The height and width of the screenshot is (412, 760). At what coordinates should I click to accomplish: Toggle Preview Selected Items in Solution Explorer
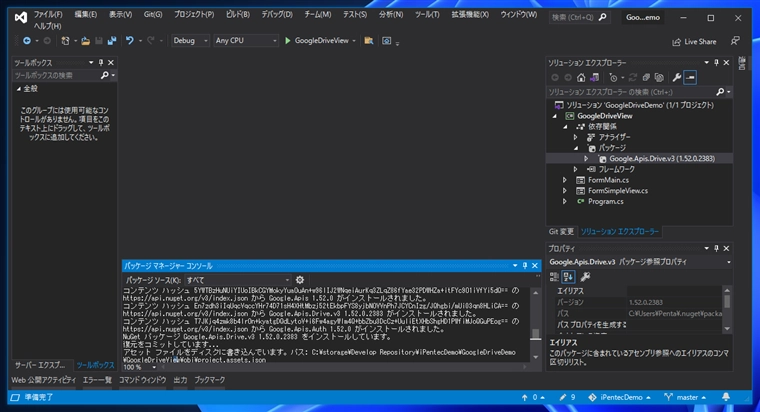(690, 78)
